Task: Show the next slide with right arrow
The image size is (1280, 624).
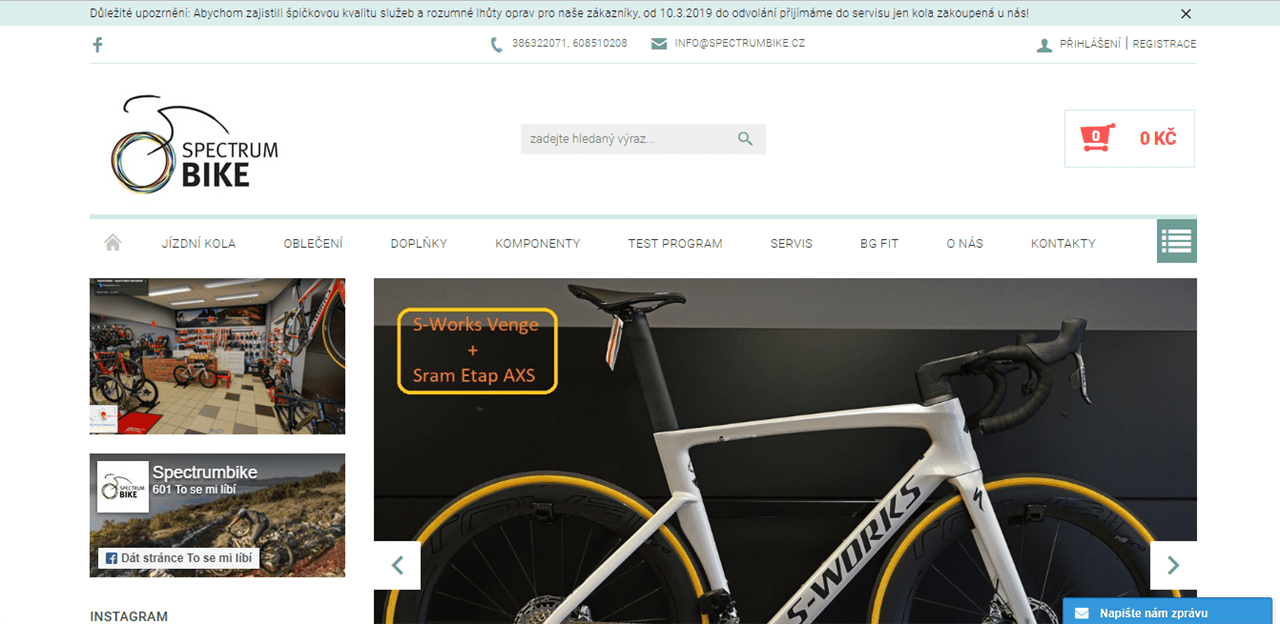Action: point(1173,566)
